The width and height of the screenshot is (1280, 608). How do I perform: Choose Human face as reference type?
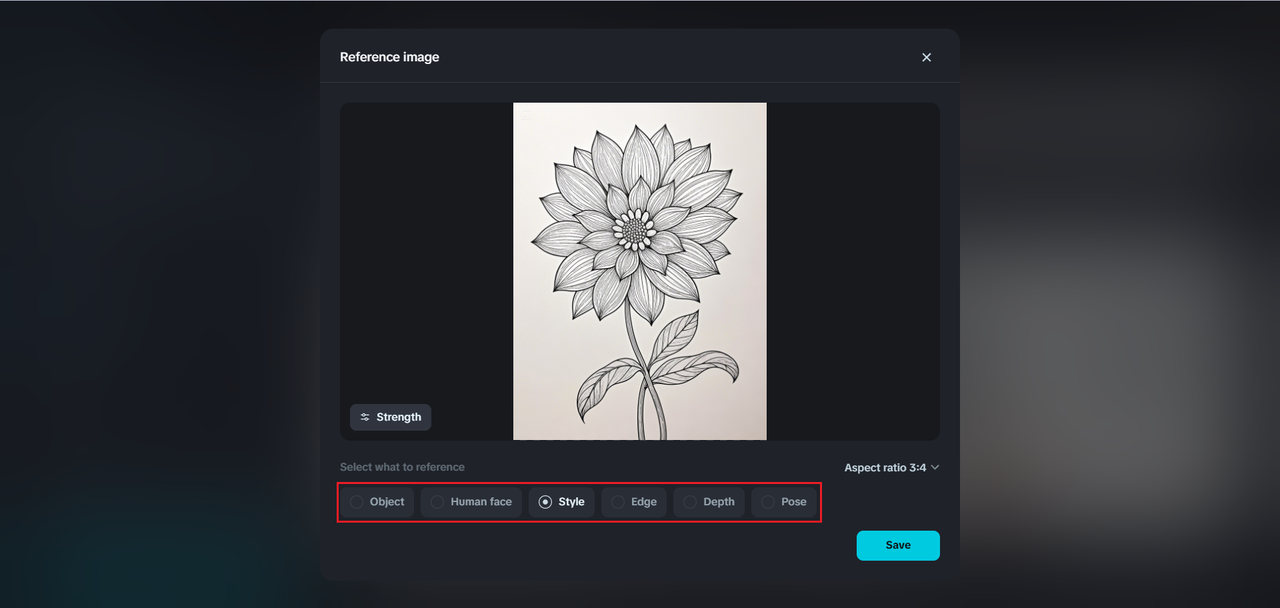point(471,502)
